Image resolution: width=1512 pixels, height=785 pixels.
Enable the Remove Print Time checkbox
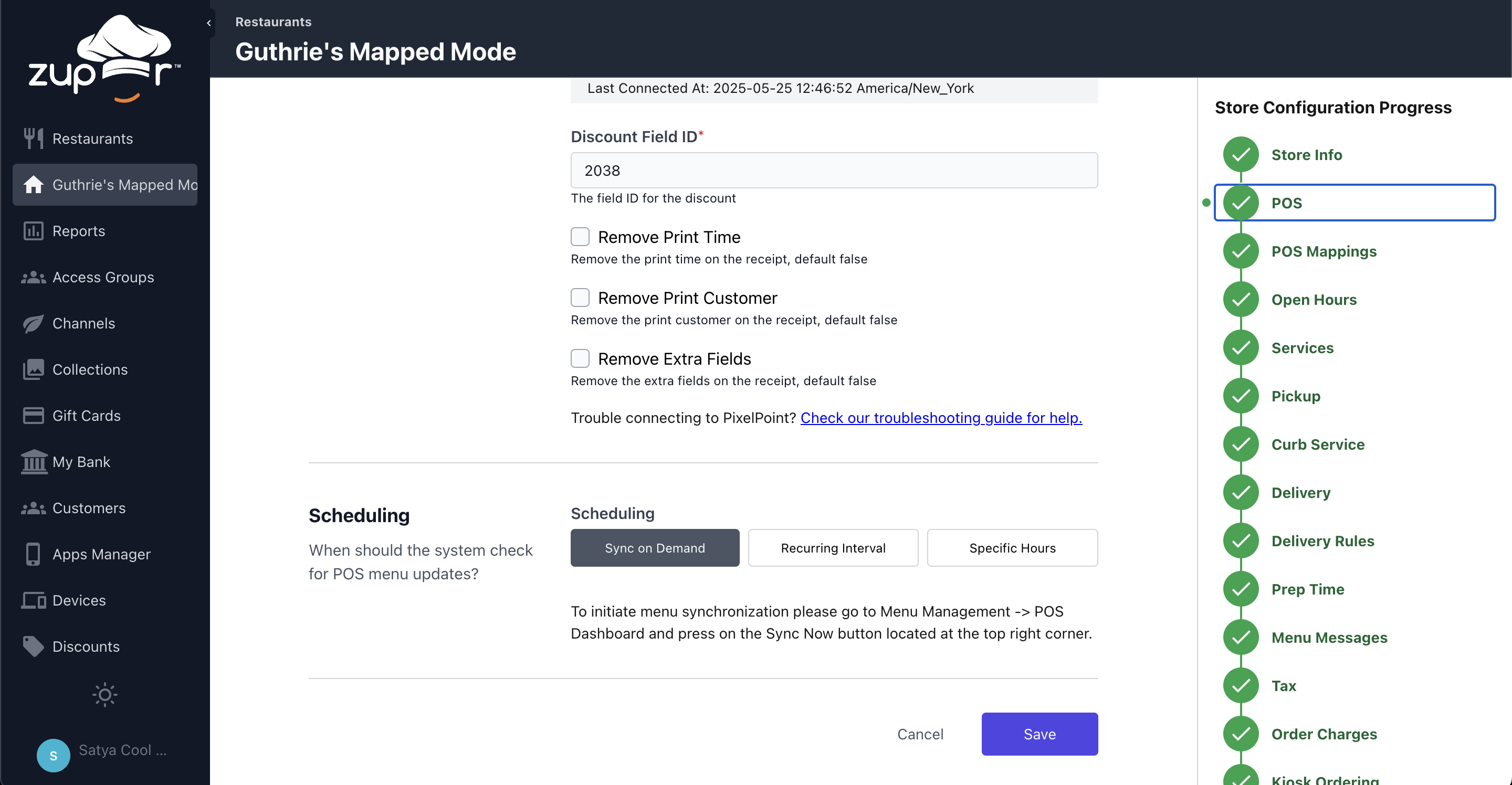pyautogui.click(x=580, y=237)
